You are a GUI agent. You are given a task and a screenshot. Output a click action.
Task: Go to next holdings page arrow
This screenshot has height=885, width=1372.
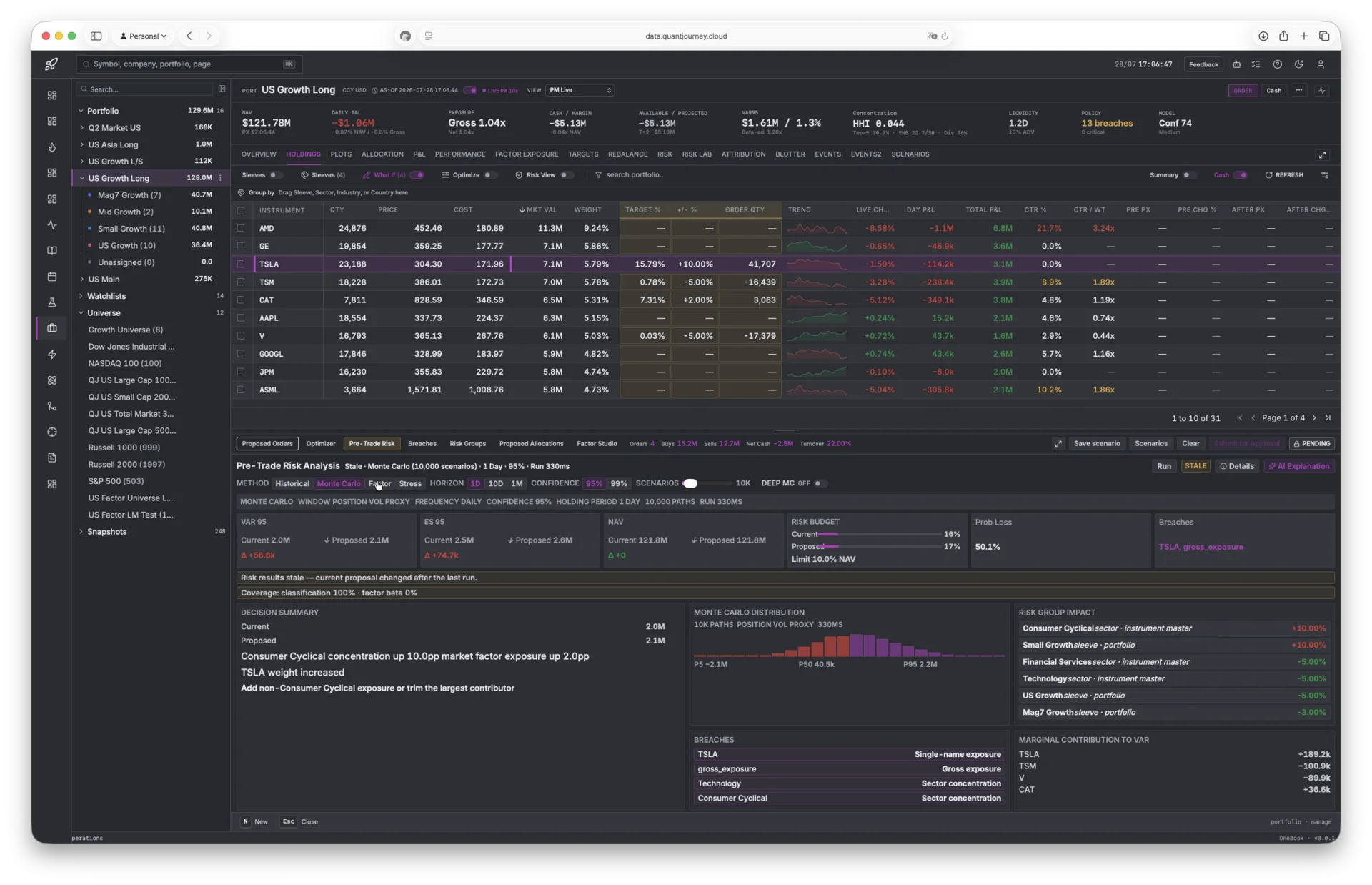[x=1314, y=418]
